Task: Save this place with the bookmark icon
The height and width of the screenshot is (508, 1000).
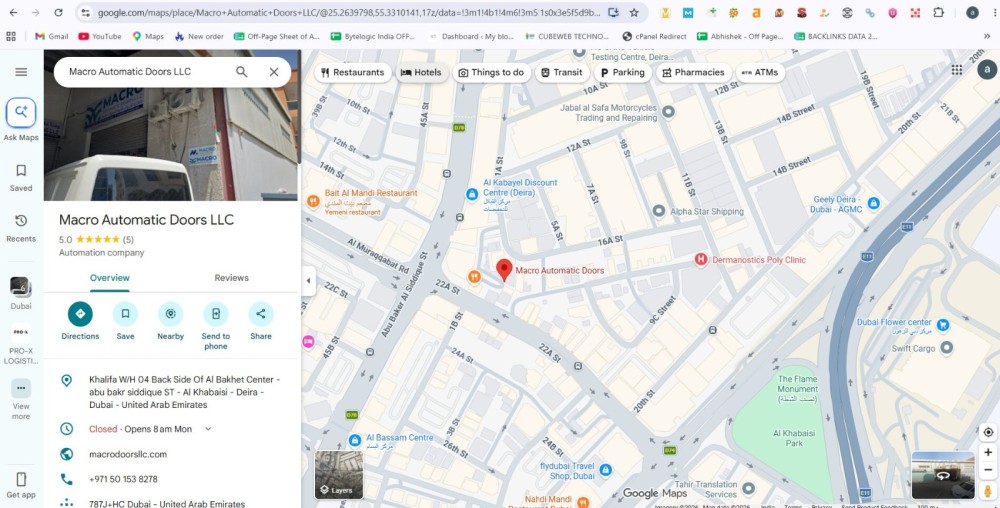Action: click(125, 314)
